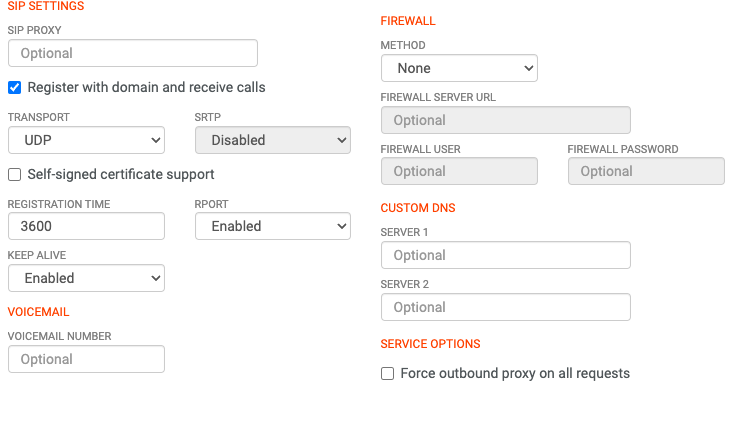Click the Service Options section heading
735x434 pixels.
click(x=430, y=344)
